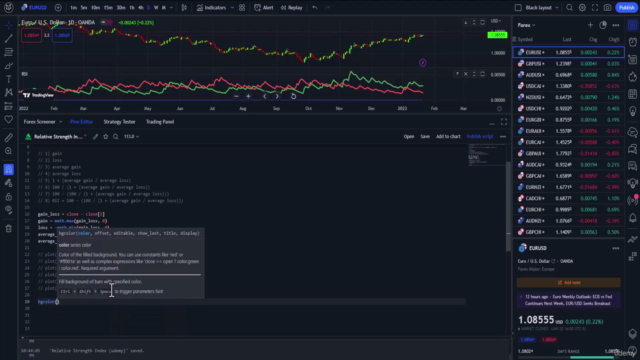This screenshot has width=640, height=360.
Task: Click chart zoom in plus button
Action: (248, 96)
